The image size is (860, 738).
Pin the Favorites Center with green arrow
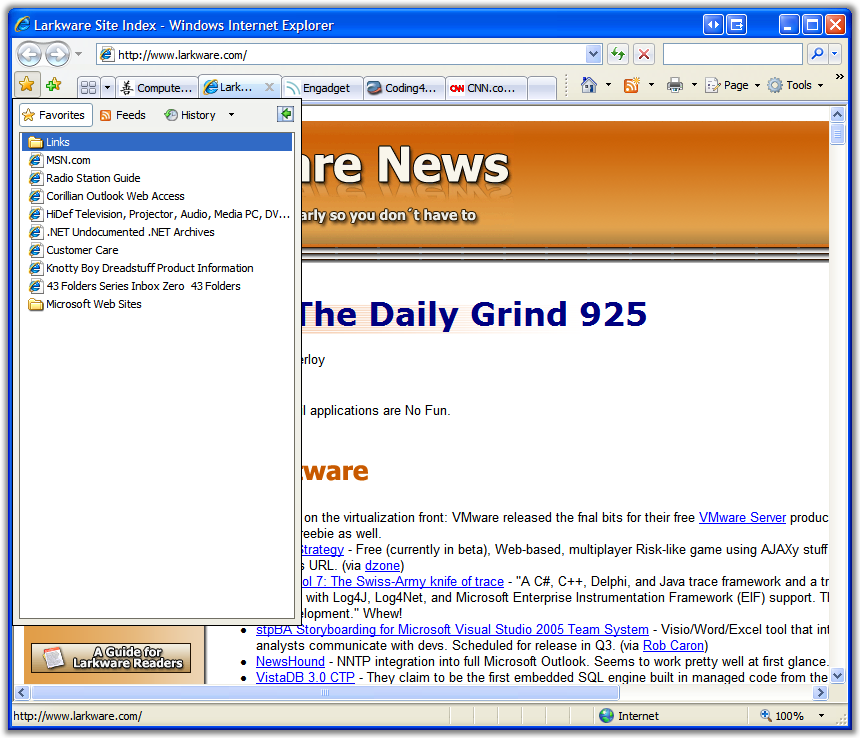pos(285,114)
